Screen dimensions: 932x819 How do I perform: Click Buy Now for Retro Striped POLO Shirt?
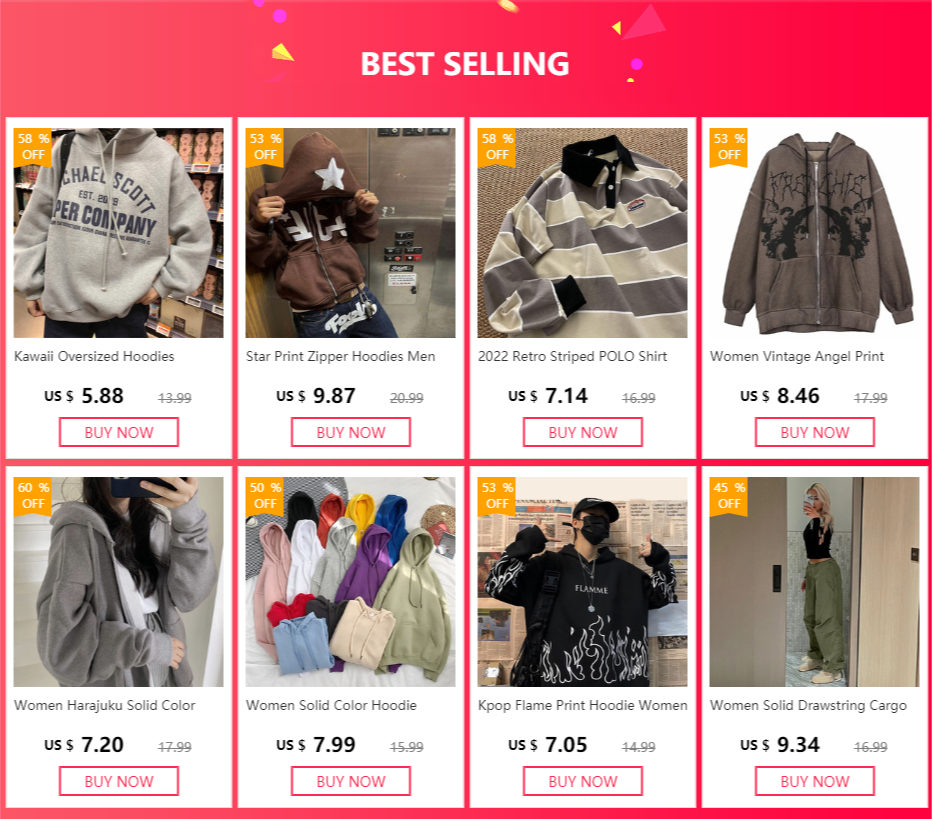[582, 432]
